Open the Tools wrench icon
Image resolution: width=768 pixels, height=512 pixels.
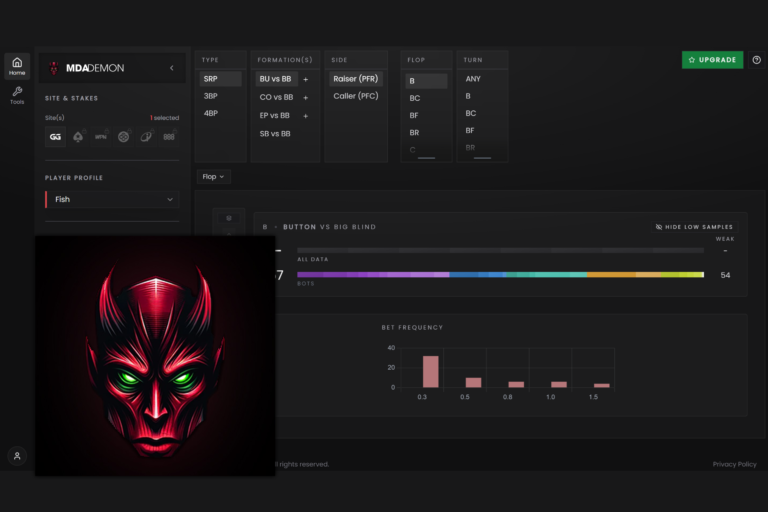[17, 95]
